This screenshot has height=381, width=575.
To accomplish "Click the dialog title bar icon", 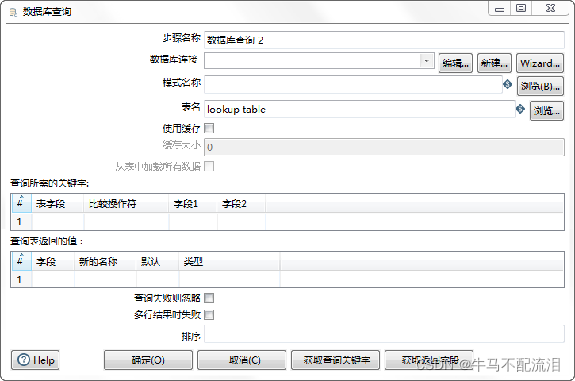I will click(13, 13).
